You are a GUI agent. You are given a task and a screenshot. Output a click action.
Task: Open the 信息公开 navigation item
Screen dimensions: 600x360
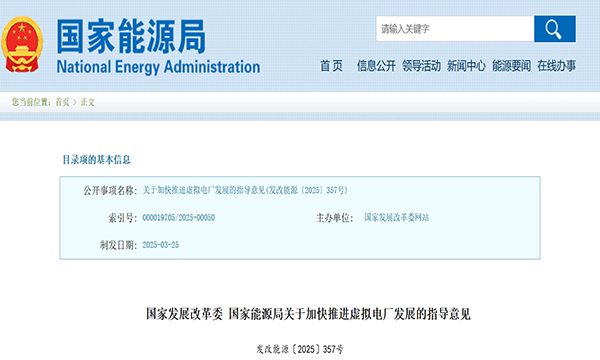[376, 66]
